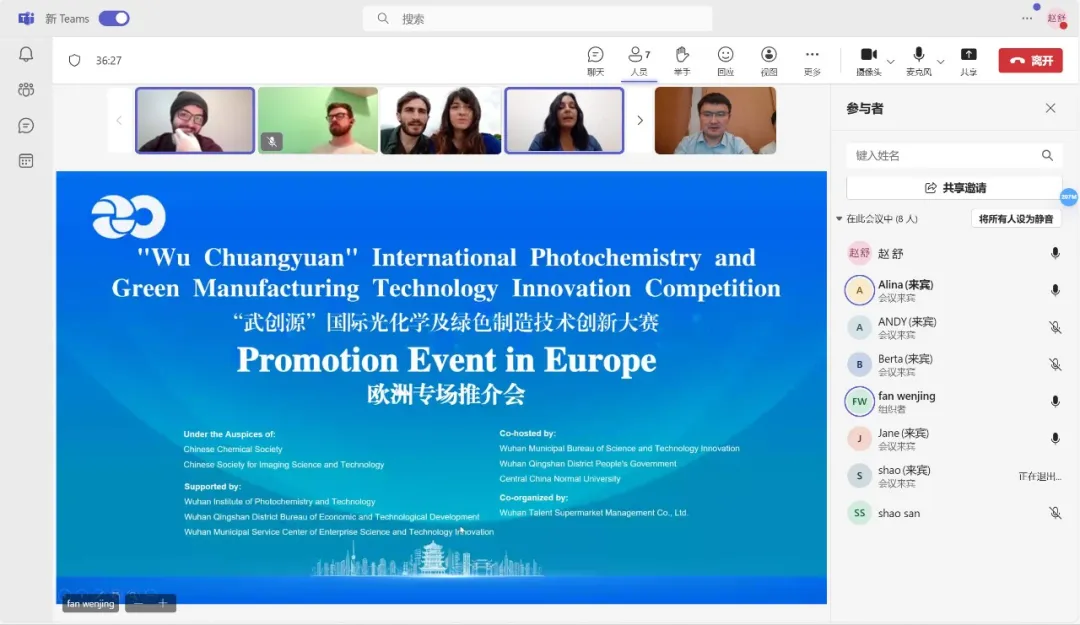Screen dimensions: 1080x625
Task: Select the woman with dark hair thumbnail
Action: click(x=564, y=121)
